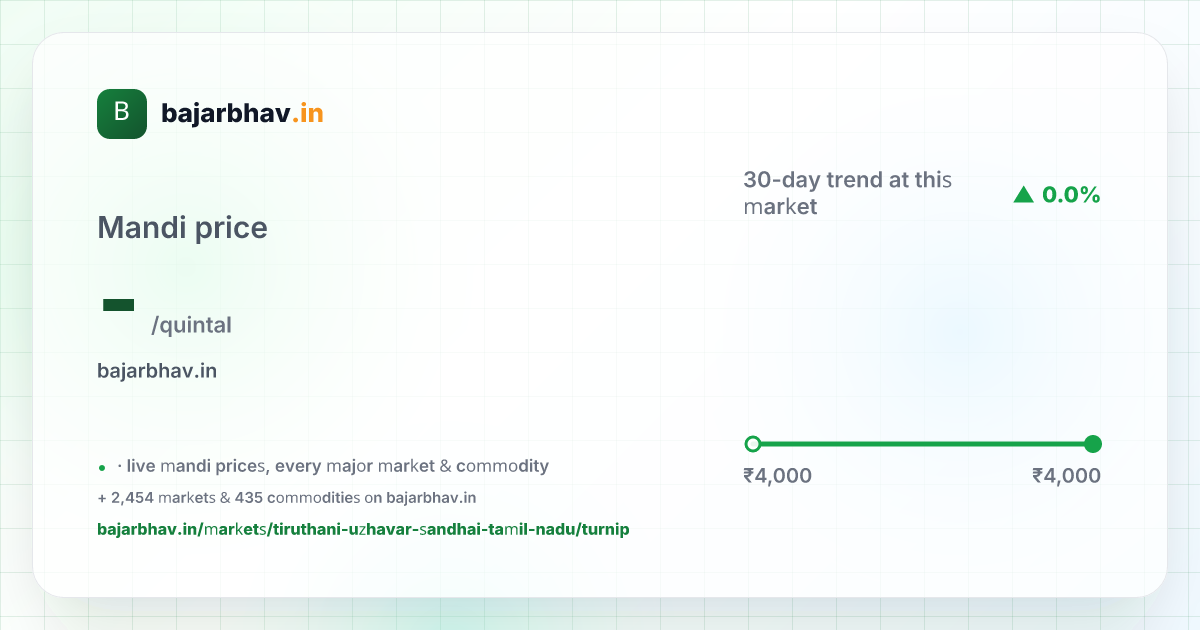
Task: Click the '0.0%' trend value
Action: click(x=1071, y=195)
